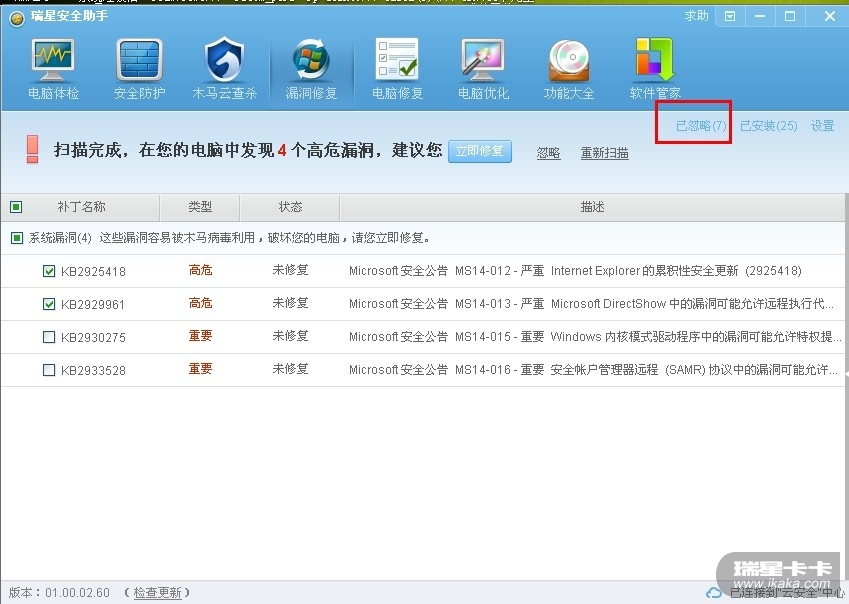Click the 立即修复 button

480,151
